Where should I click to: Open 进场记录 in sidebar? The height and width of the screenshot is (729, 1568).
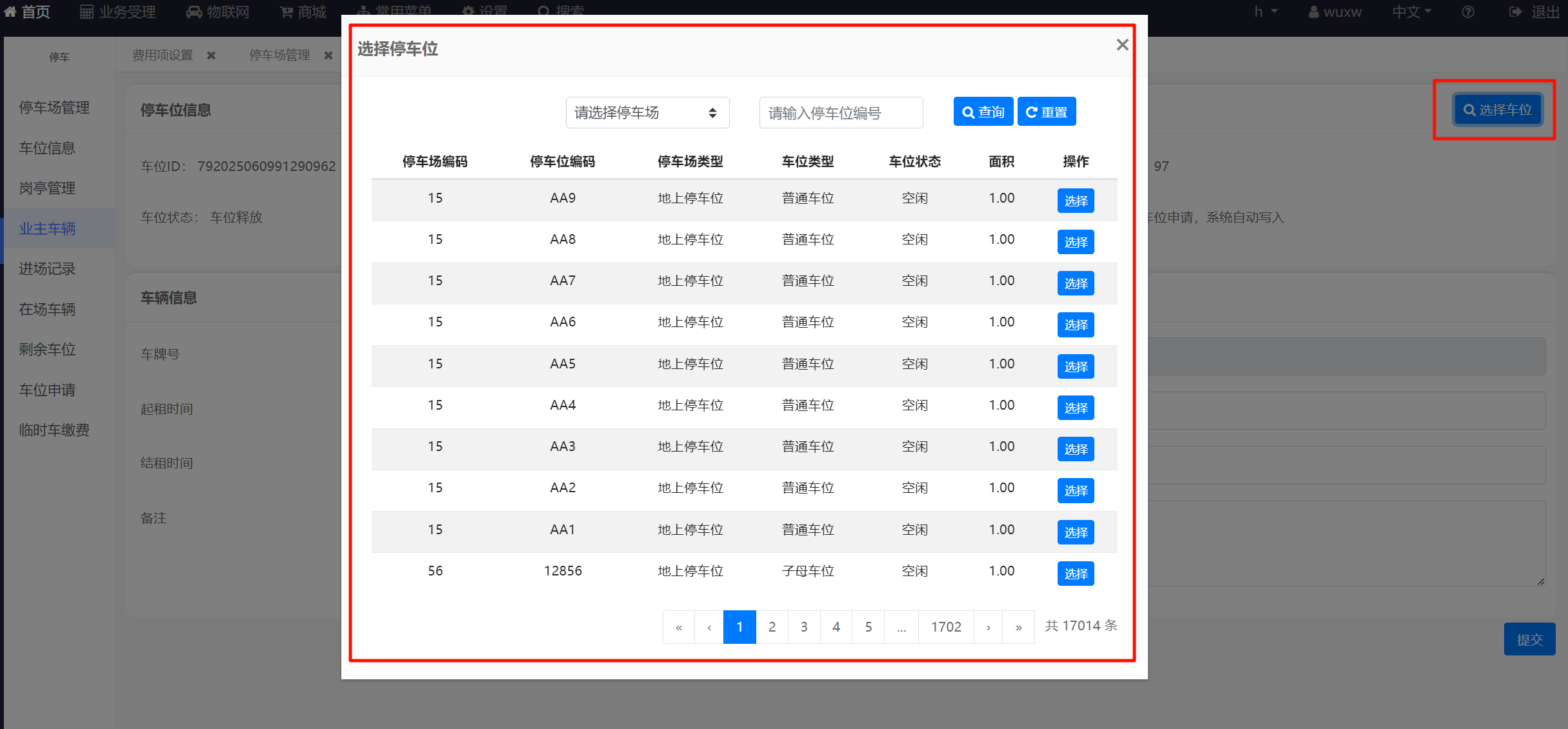click(x=47, y=269)
